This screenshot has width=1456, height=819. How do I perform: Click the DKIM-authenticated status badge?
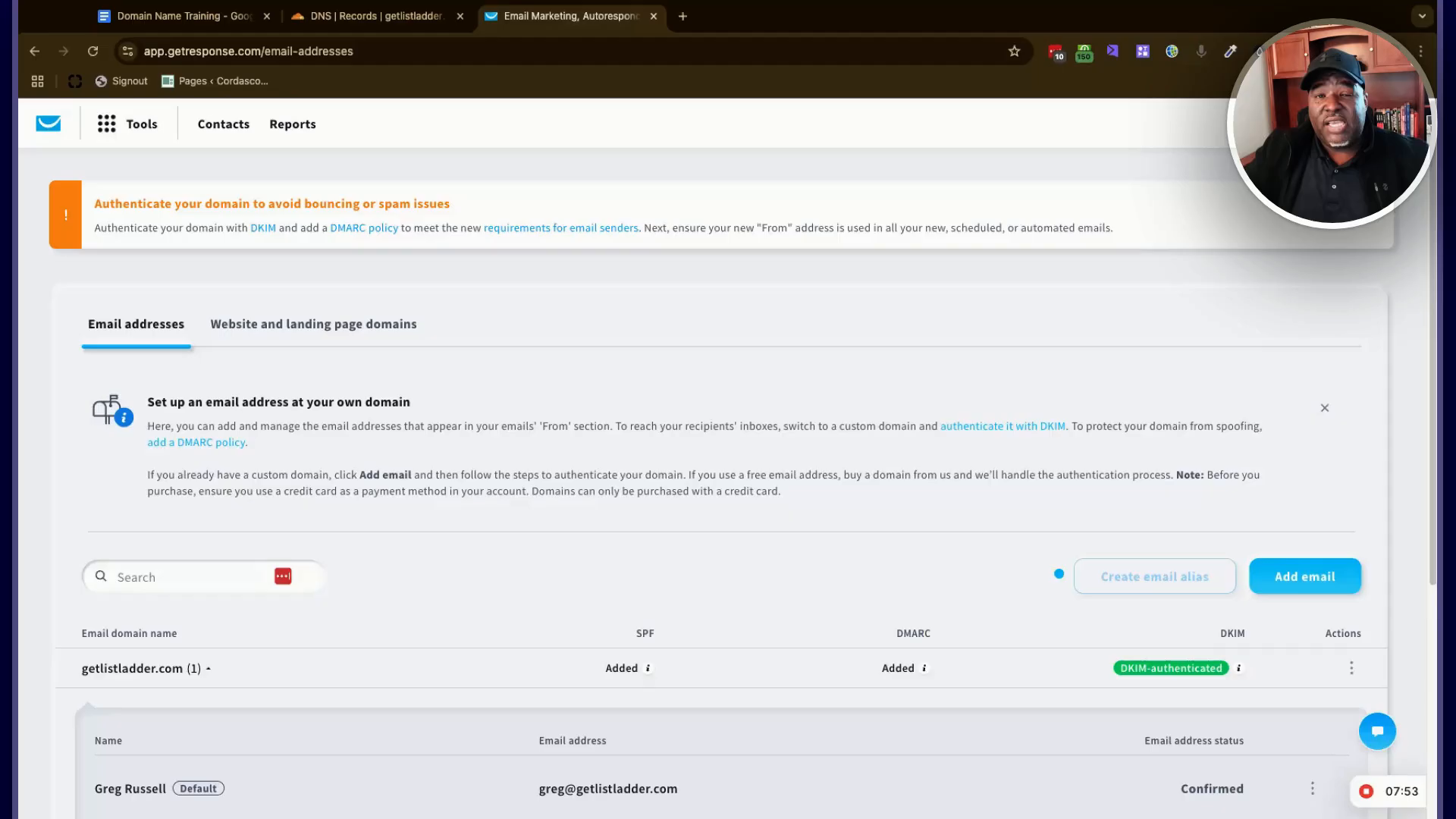[1171, 668]
